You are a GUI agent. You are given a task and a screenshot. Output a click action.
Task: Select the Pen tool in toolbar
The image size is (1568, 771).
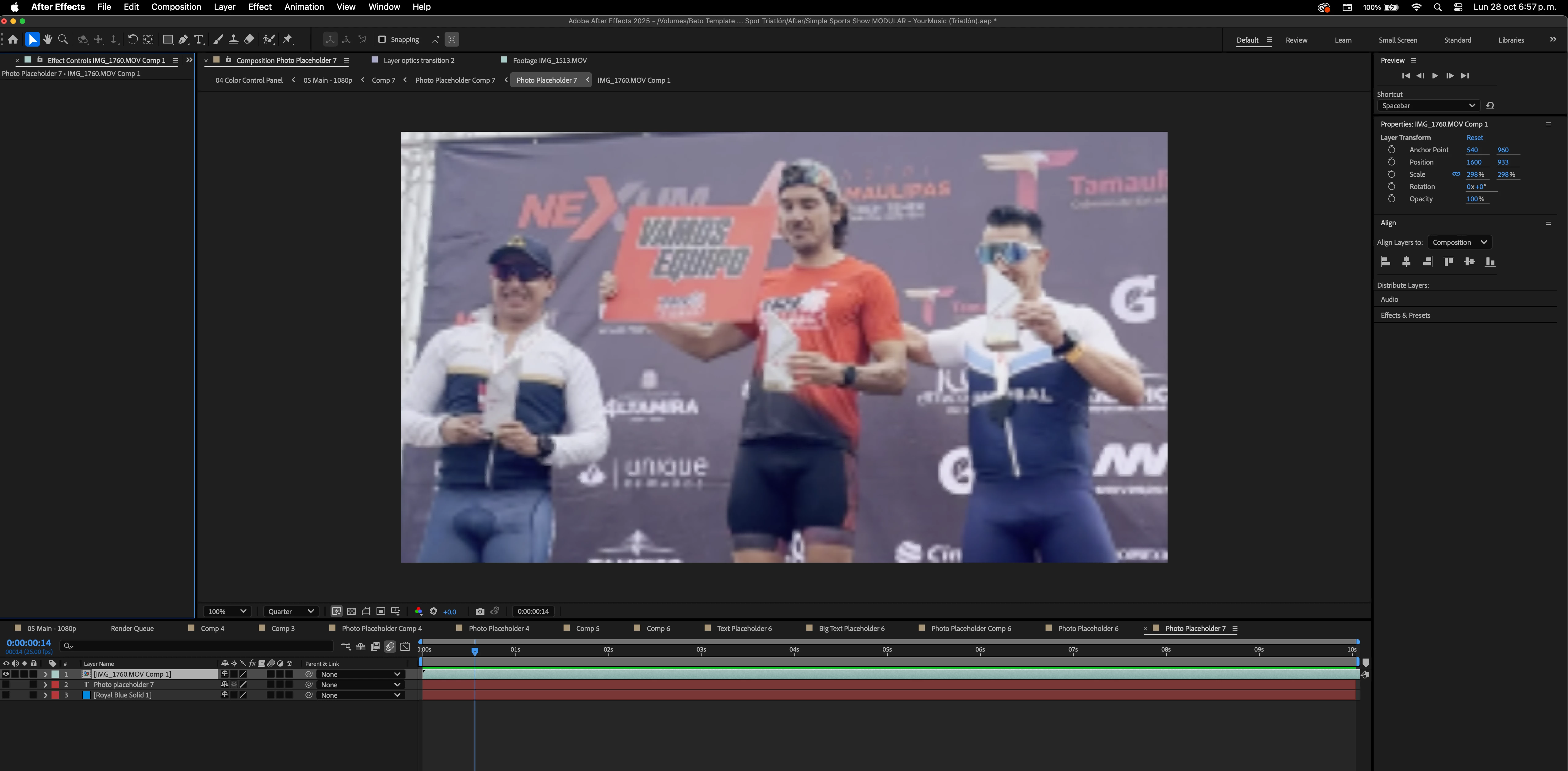[183, 40]
